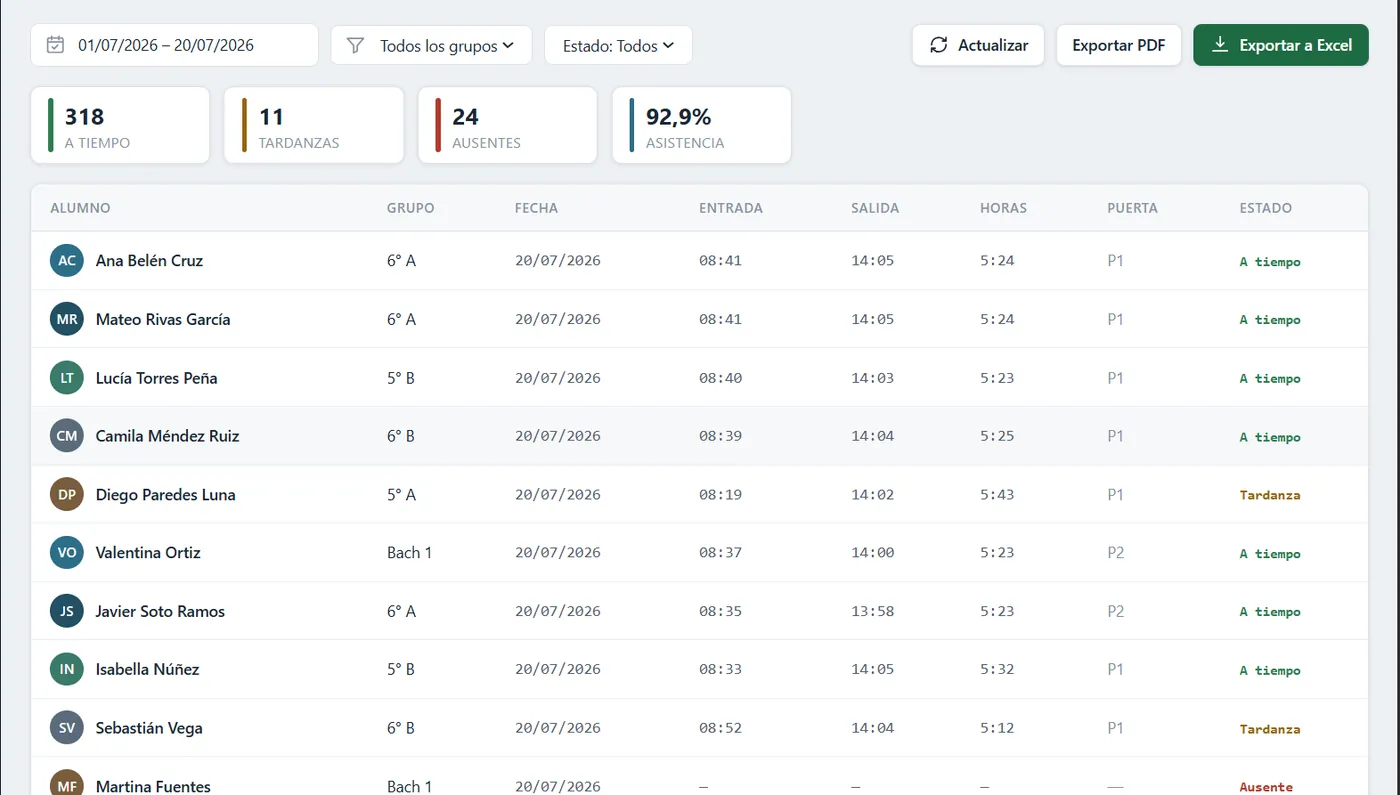Click the 92,9% Asistencia card
Viewport: 1400px width, 795px height.
(702, 125)
